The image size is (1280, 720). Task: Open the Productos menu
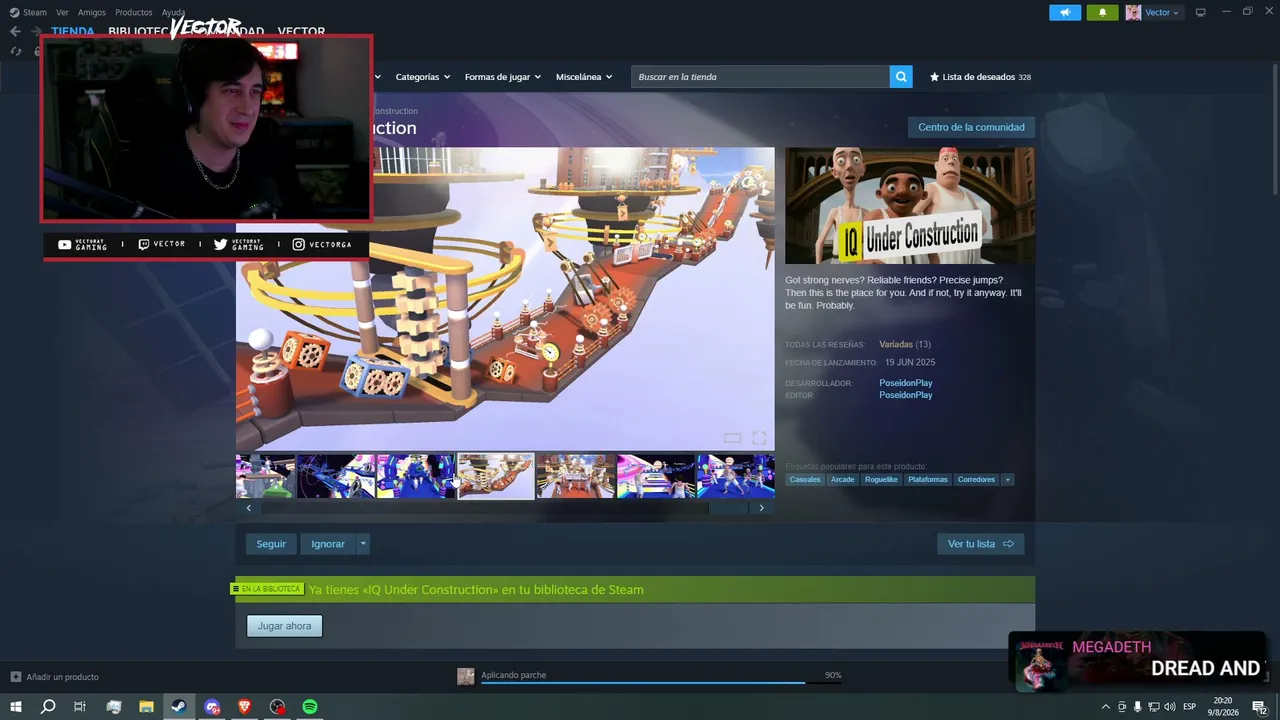[134, 13]
